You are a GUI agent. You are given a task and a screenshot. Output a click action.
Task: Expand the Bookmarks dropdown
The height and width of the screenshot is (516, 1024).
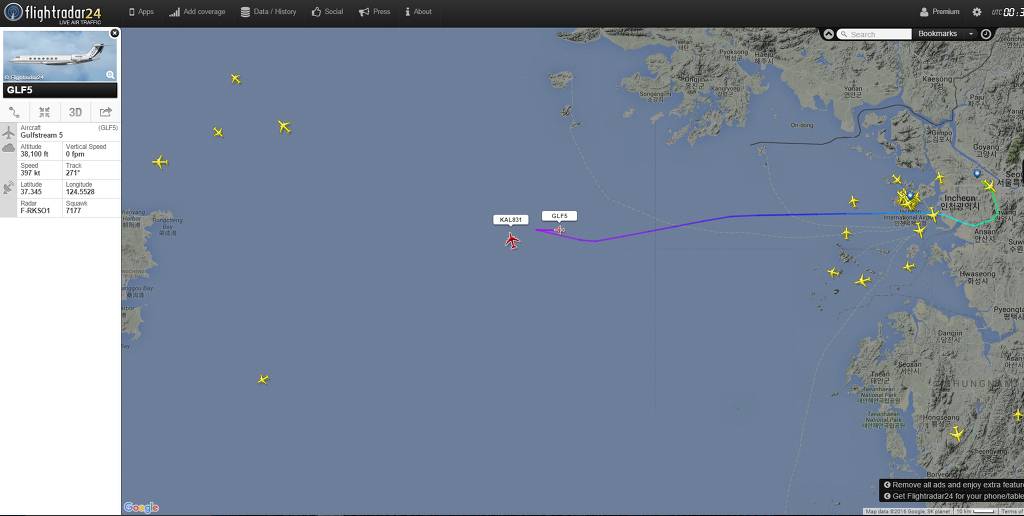click(x=944, y=34)
